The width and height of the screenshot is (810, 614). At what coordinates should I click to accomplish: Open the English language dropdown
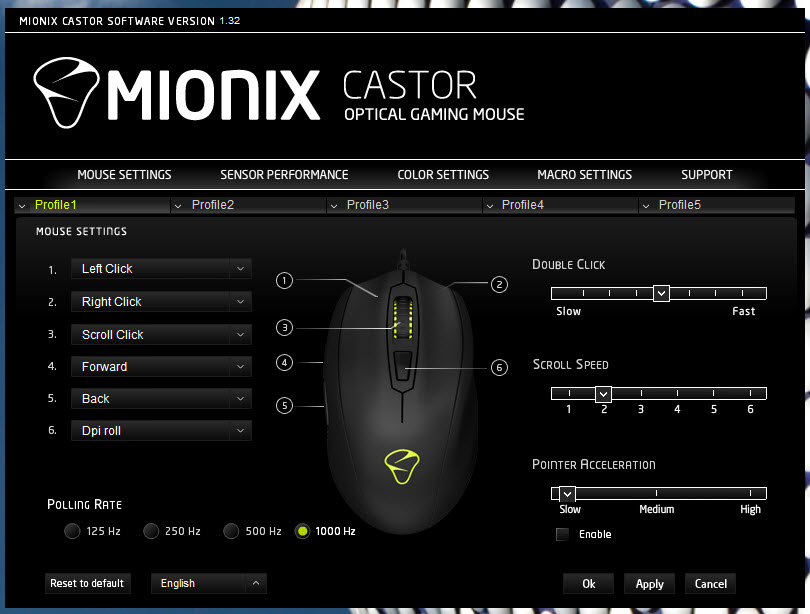click(209, 584)
